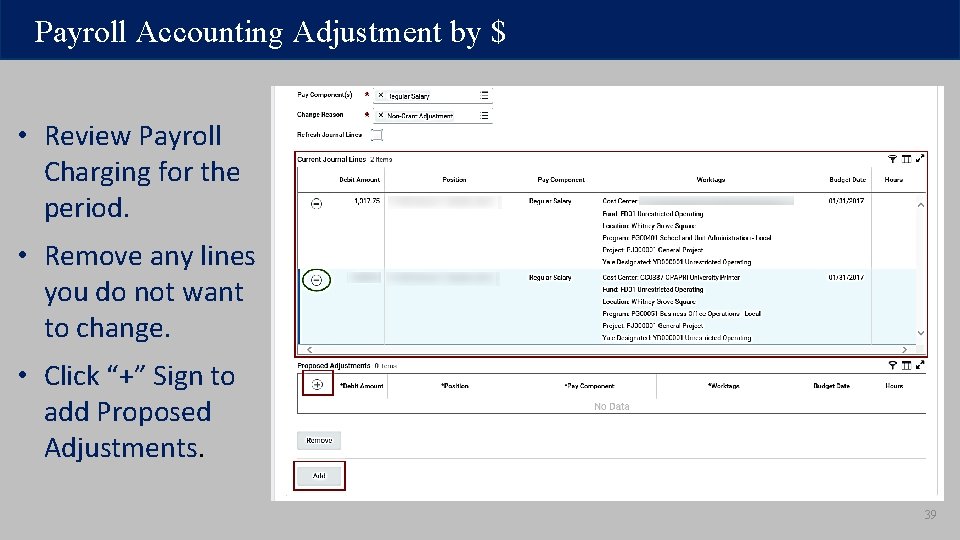Remove the first journal line with amount 1,017.75

(316, 203)
